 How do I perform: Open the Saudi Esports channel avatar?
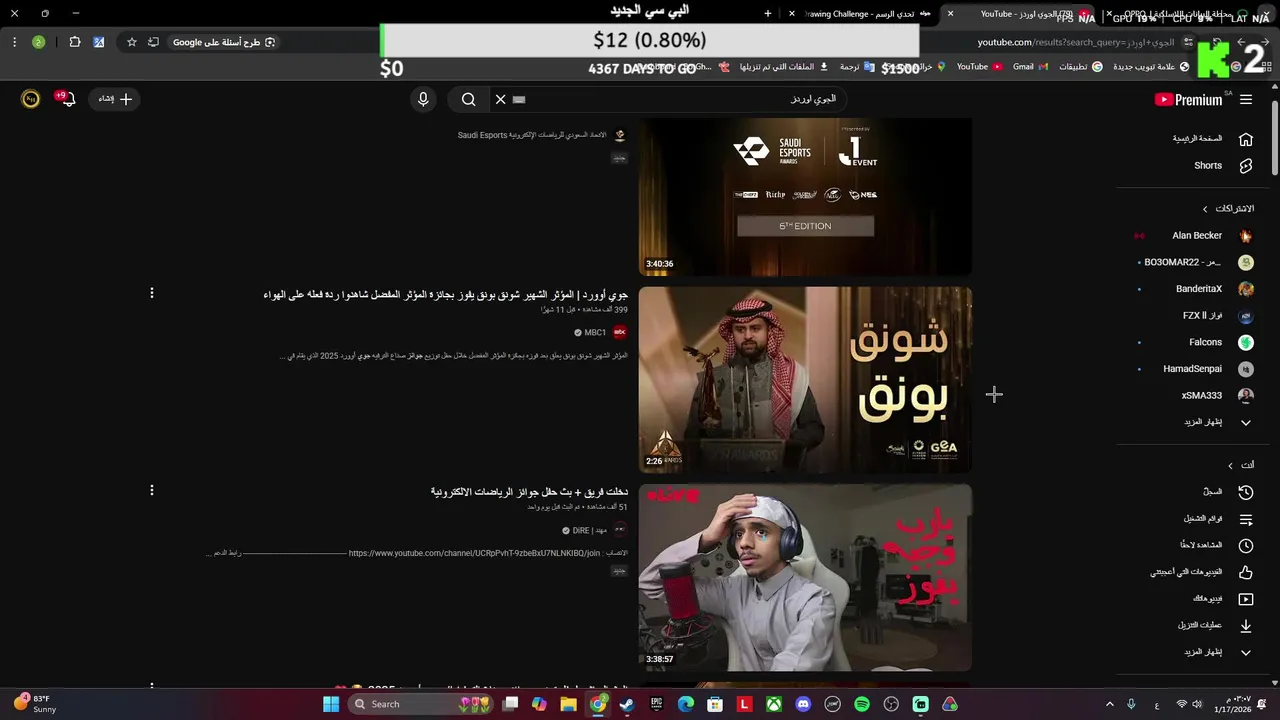(619, 135)
